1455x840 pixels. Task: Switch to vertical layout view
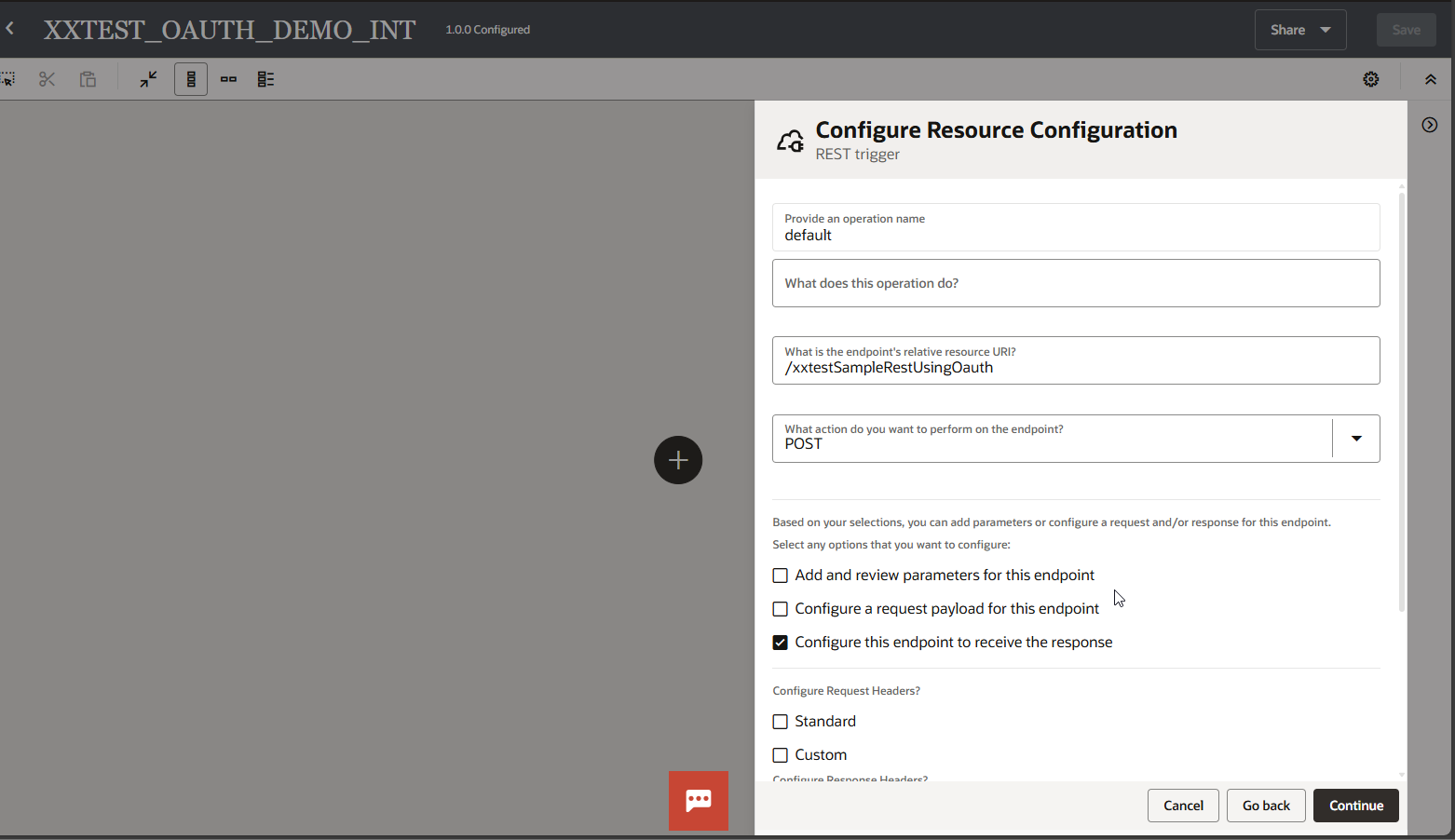pyautogui.click(x=191, y=79)
